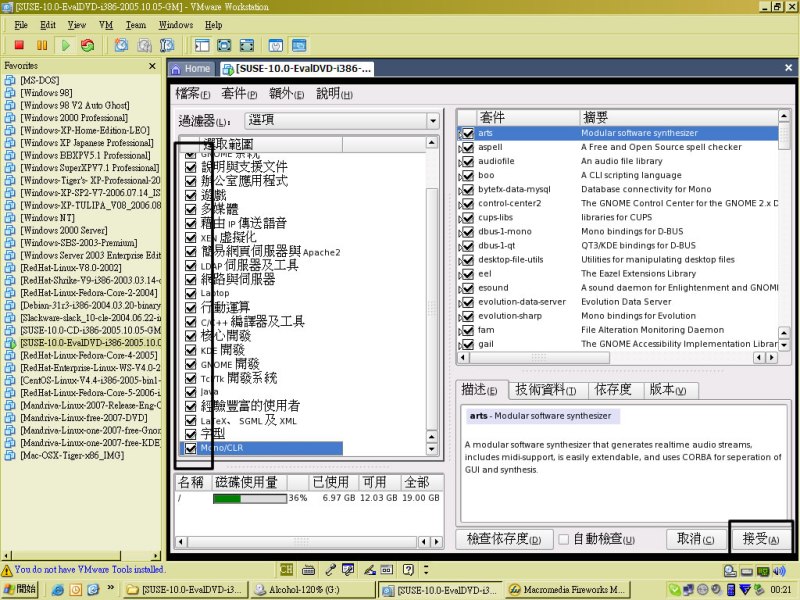The height and width of the screenshot is (600, 800).
Task: Click the sound device speaker icon in VMware status bar
Action: (779, 571)
